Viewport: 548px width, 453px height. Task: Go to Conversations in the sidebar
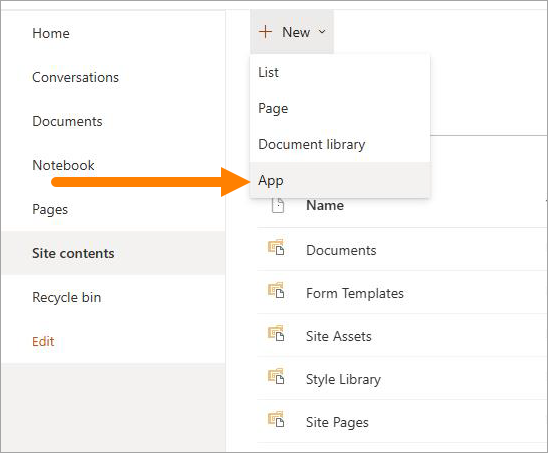(x=75, y=77)
